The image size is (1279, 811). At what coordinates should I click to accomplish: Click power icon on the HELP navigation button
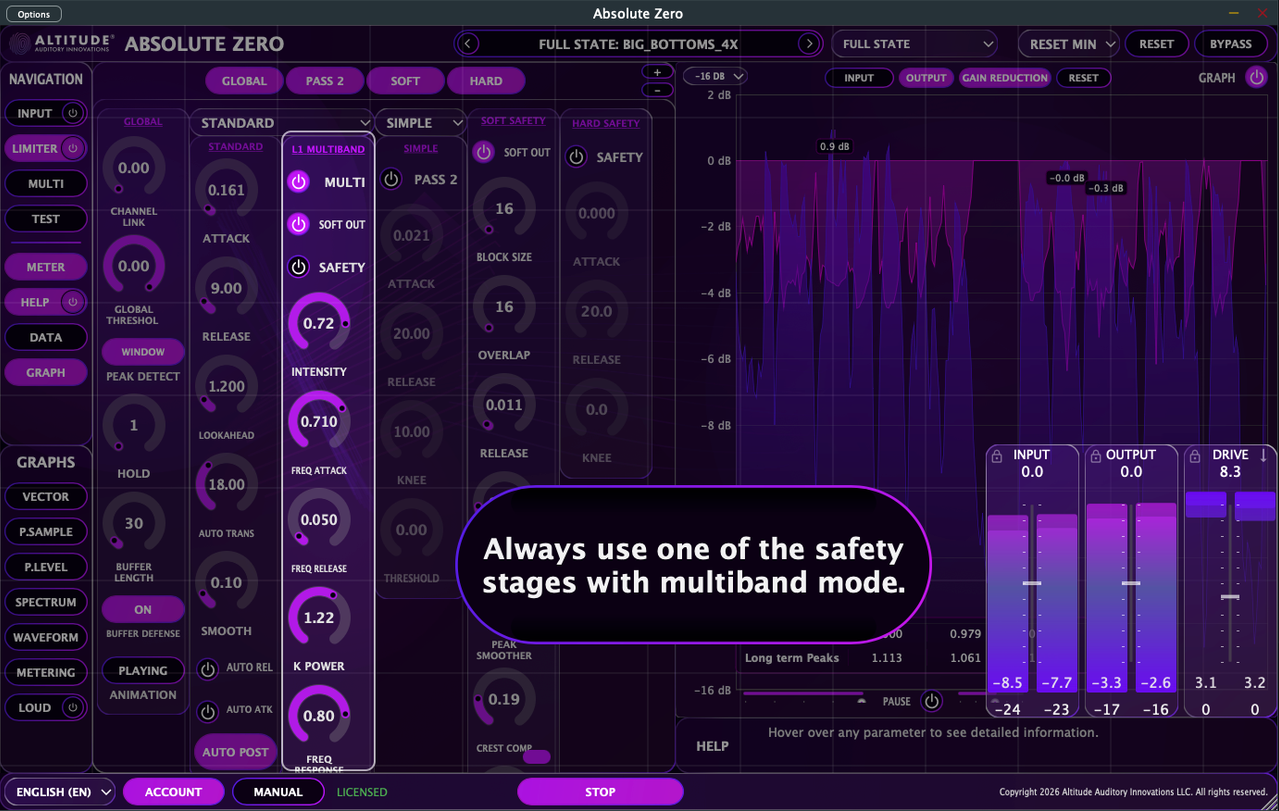72,302
